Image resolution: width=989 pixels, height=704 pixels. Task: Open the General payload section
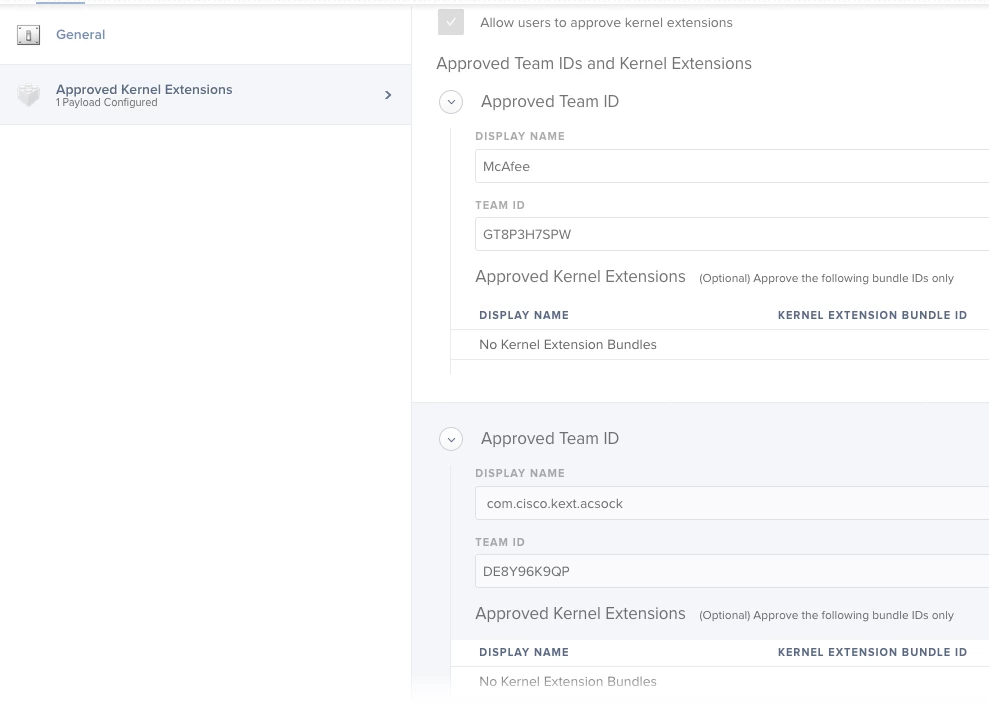coord(206,35)
